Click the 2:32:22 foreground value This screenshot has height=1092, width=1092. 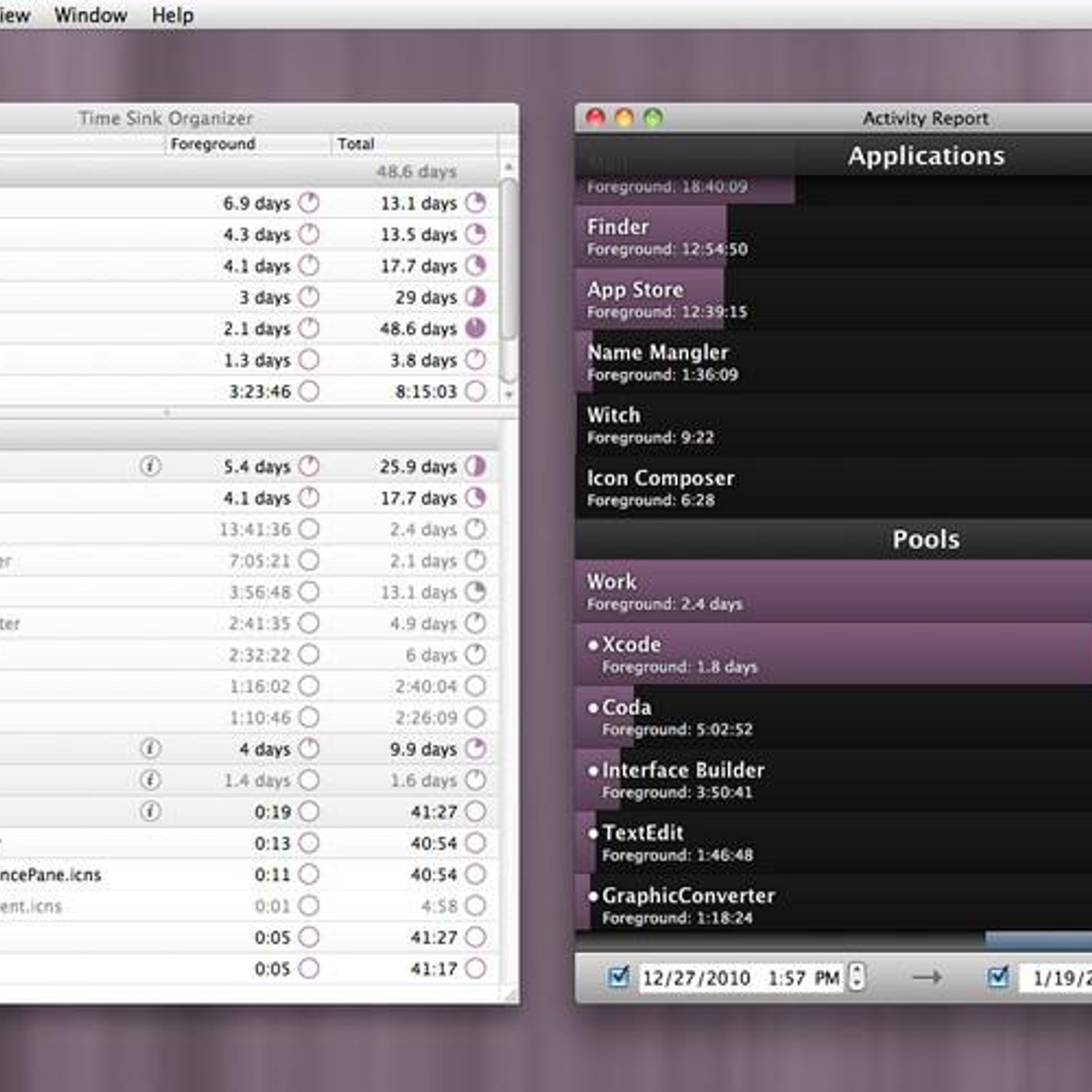259,654
